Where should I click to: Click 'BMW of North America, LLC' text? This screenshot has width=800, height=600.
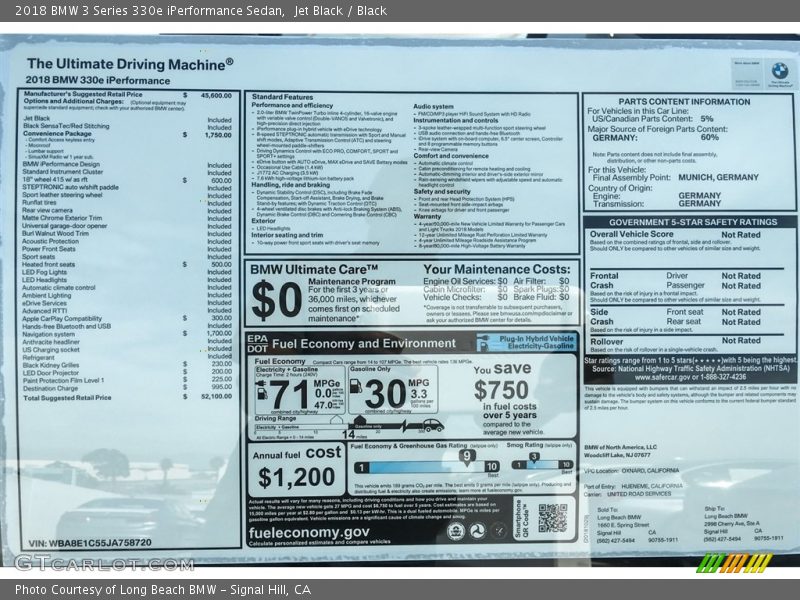click(620, 447)
